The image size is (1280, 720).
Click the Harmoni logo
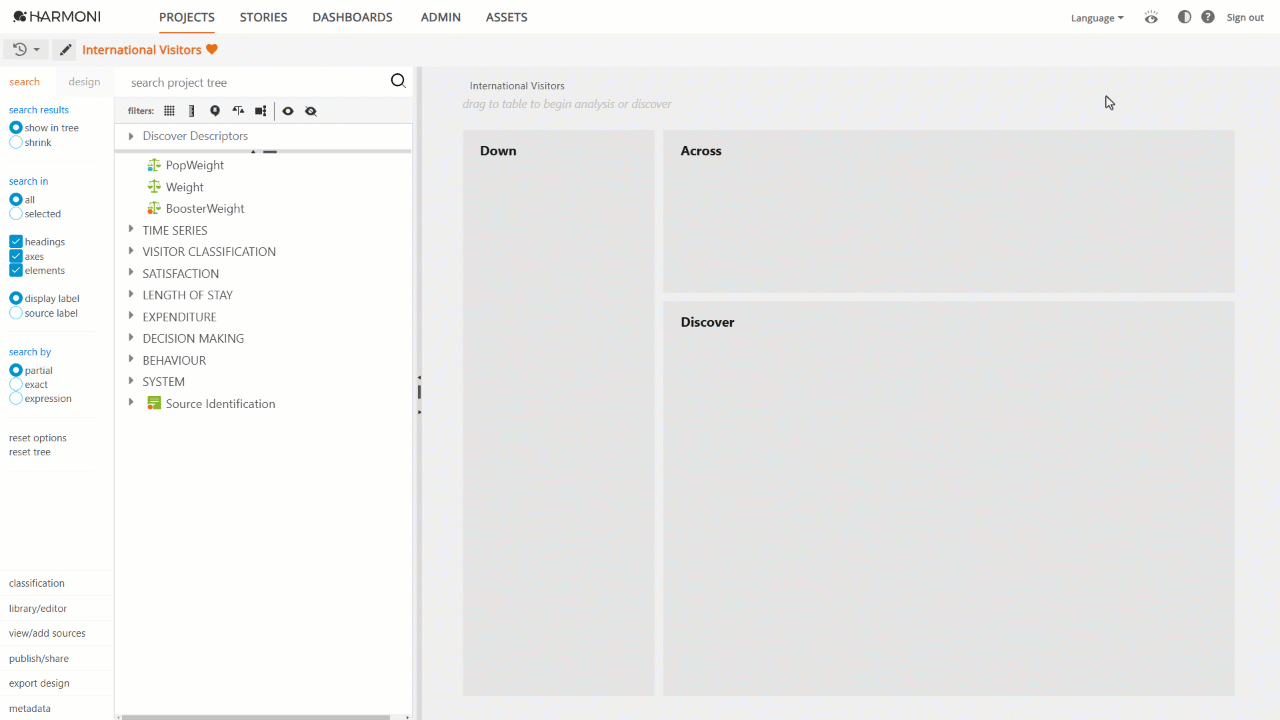coord(57,17)
